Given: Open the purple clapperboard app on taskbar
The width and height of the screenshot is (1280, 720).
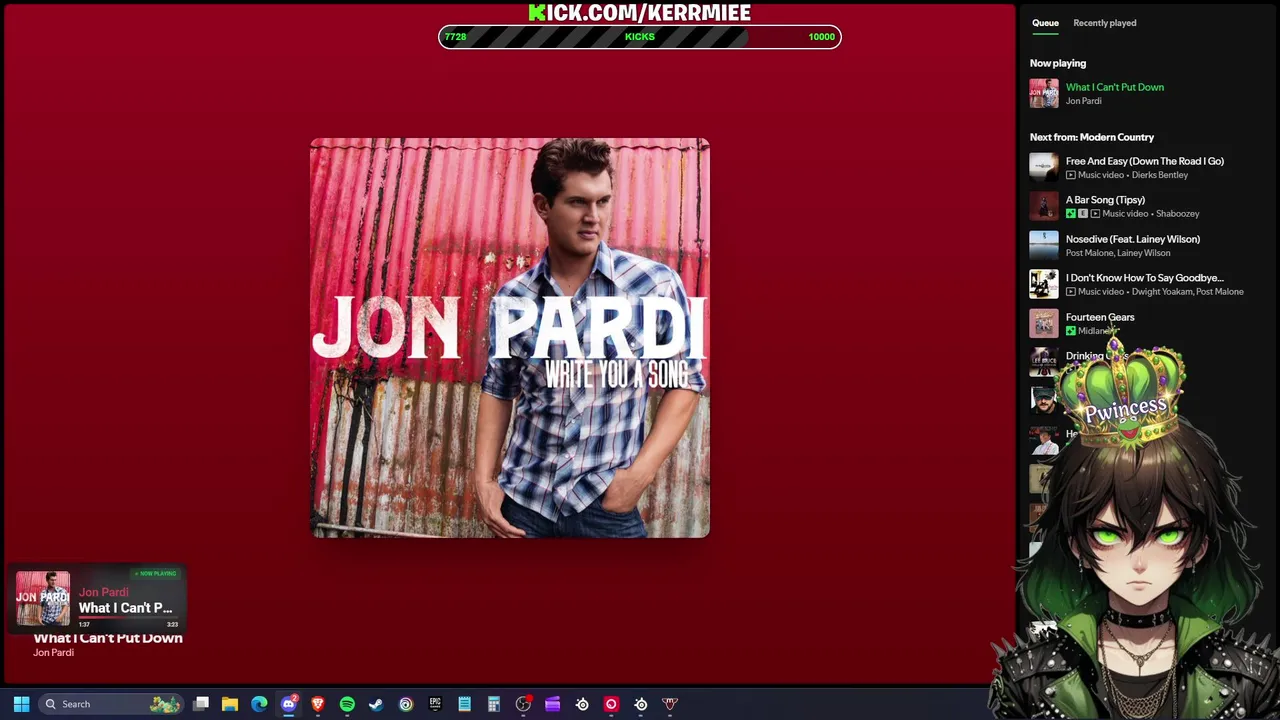Looking at the screenshot, I should pyautogui.click(x=552, y=704).
